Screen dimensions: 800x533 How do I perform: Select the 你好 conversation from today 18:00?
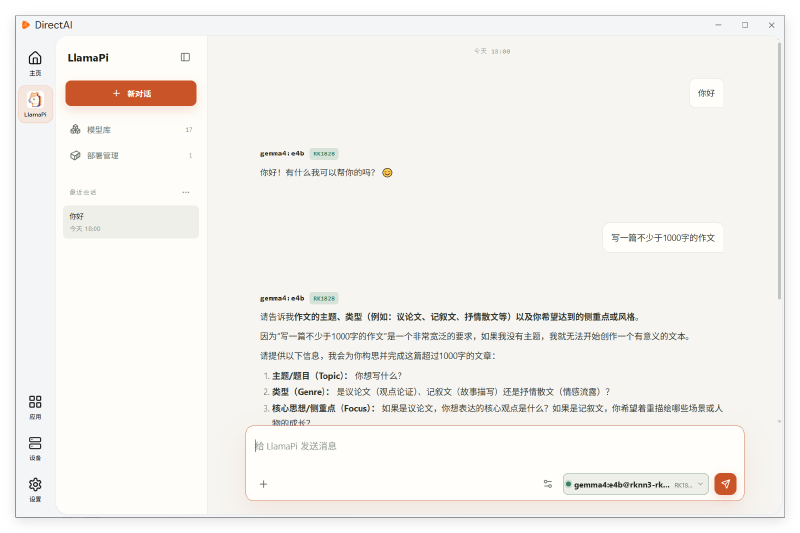[x=131, y=222]
